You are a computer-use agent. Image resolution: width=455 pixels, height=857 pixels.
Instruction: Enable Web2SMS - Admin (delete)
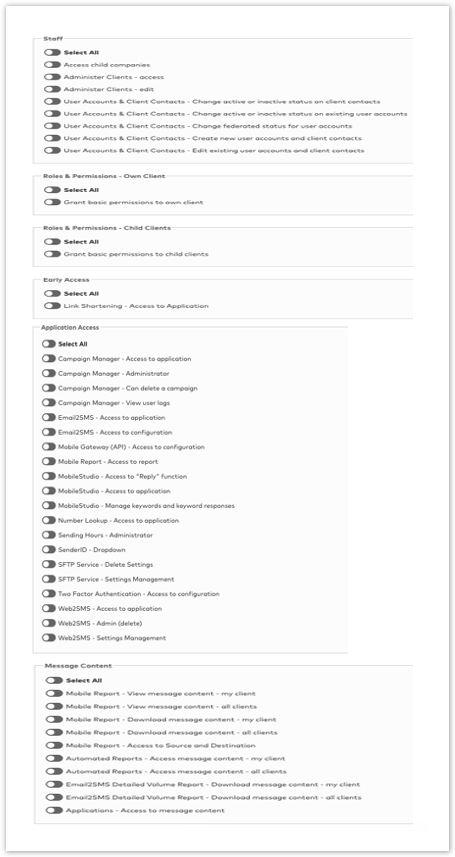coord(49,624)
